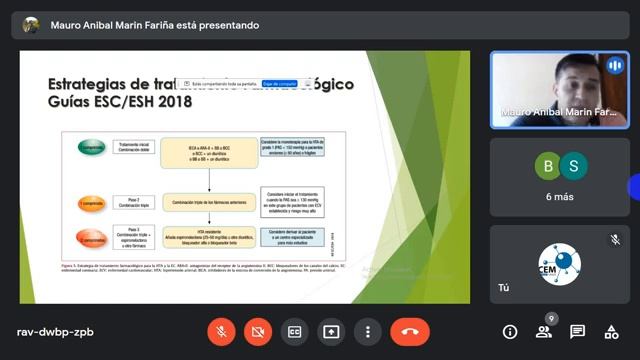The height and width of the screenshot is (360, 640).
Task: Click the meeting code rav-dwbp-zpb
Action: pyautogui.click(x=55, y=332)
